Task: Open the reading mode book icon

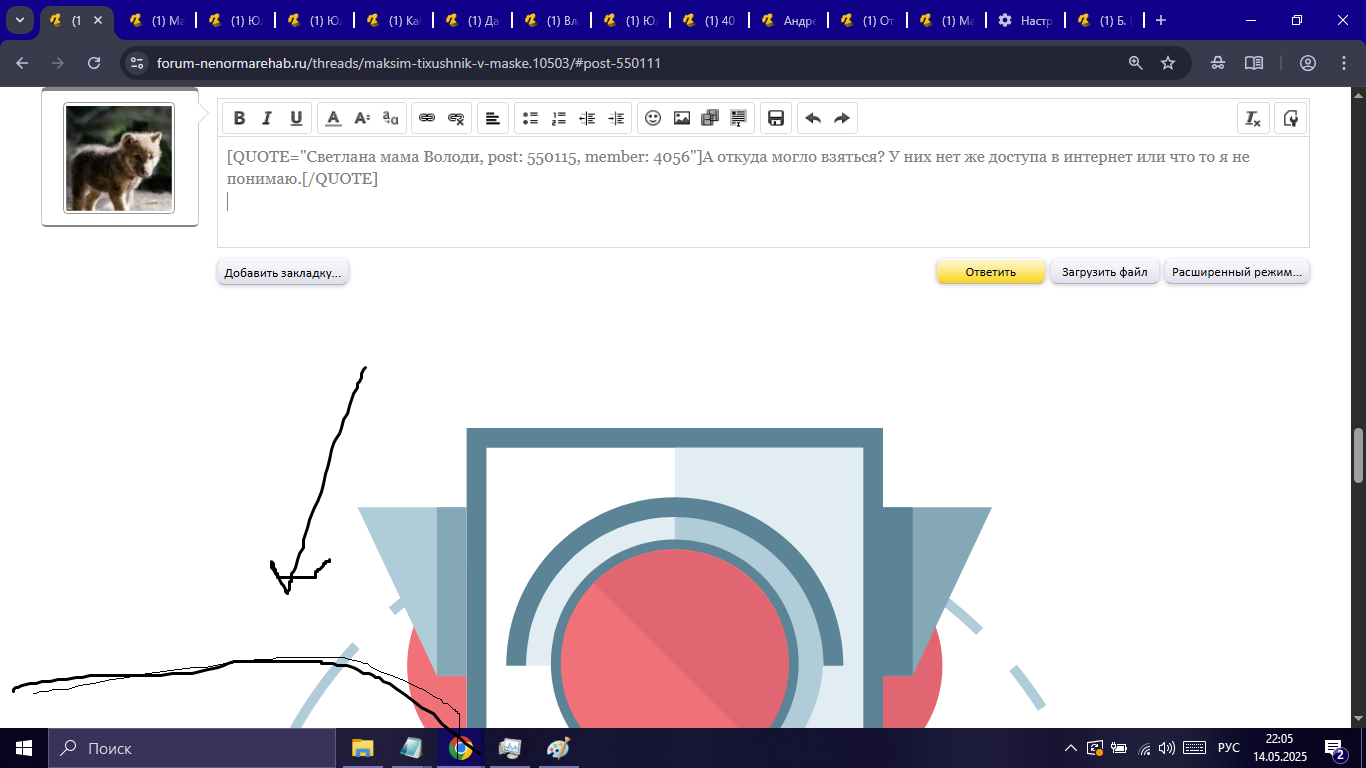Action: tap(1254, 63)
